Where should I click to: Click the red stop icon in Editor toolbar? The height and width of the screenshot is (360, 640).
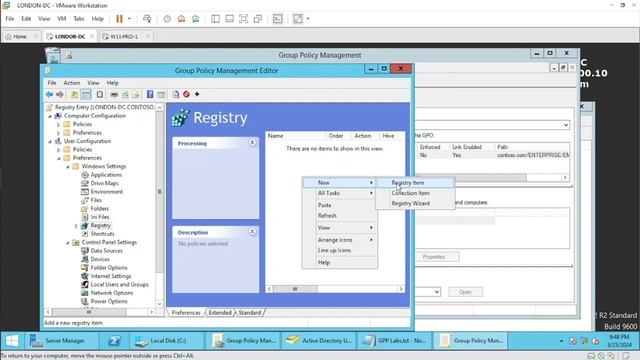coord(186,94)
